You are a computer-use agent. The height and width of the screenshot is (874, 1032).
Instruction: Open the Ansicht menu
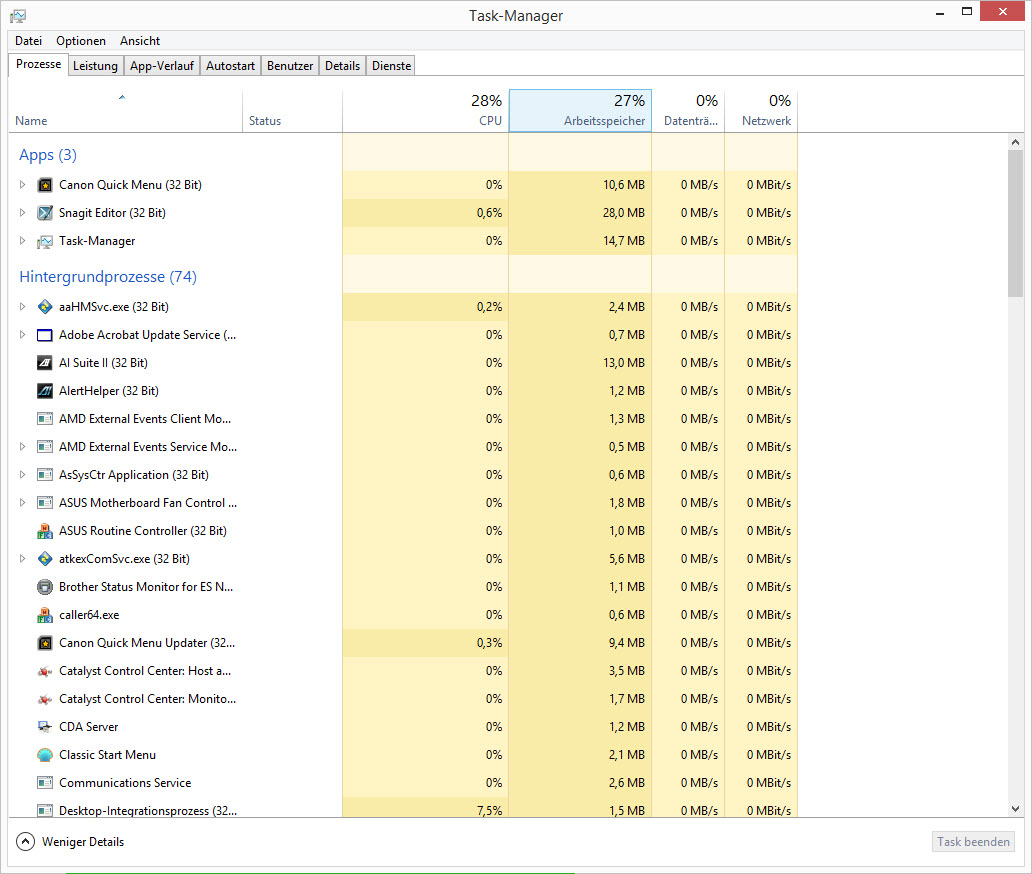(140, 41)
